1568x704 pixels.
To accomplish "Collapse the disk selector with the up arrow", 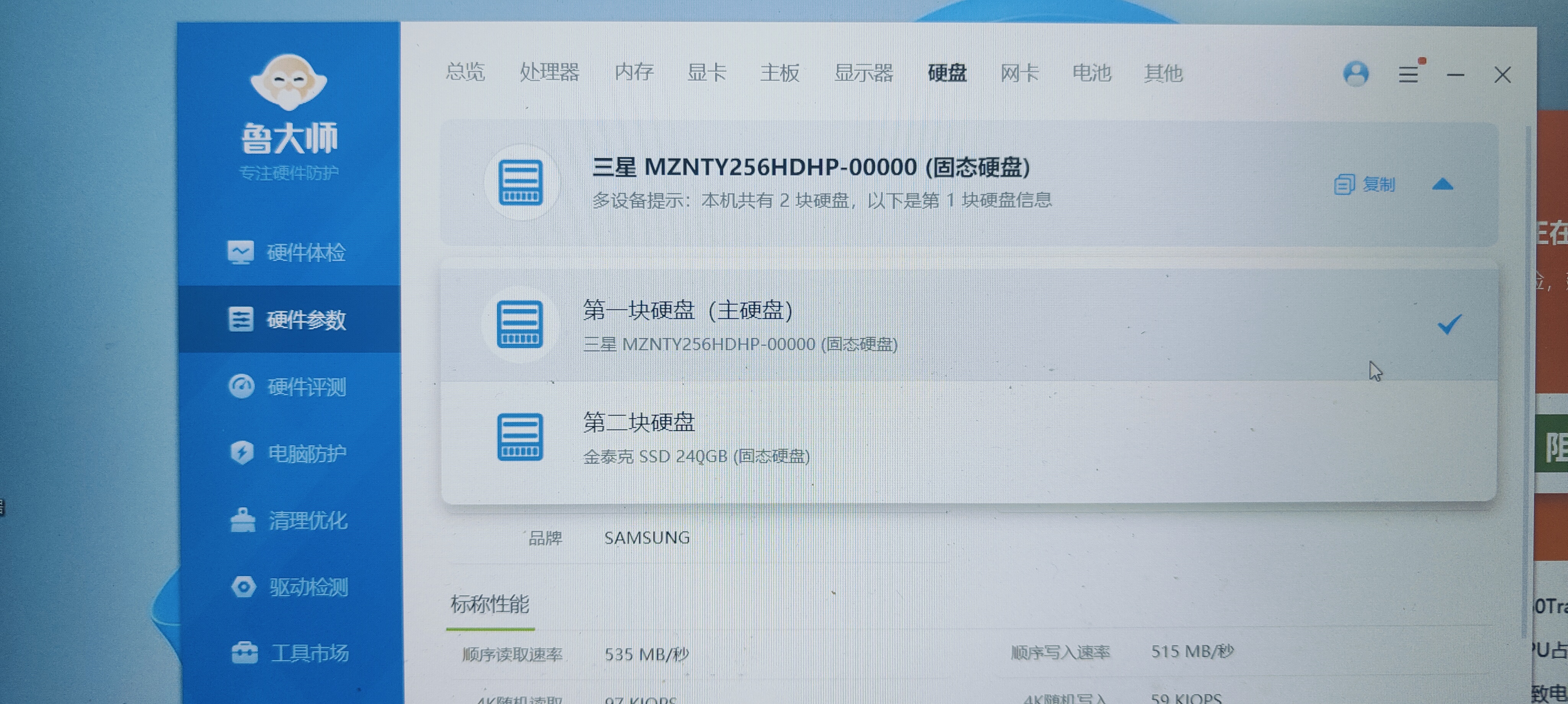I will (x=1442, y=184).
